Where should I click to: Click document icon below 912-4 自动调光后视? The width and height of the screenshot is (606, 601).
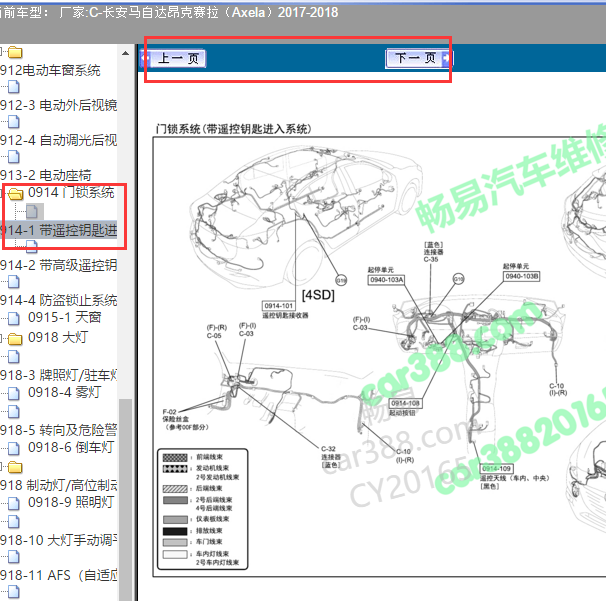(14, 157)
